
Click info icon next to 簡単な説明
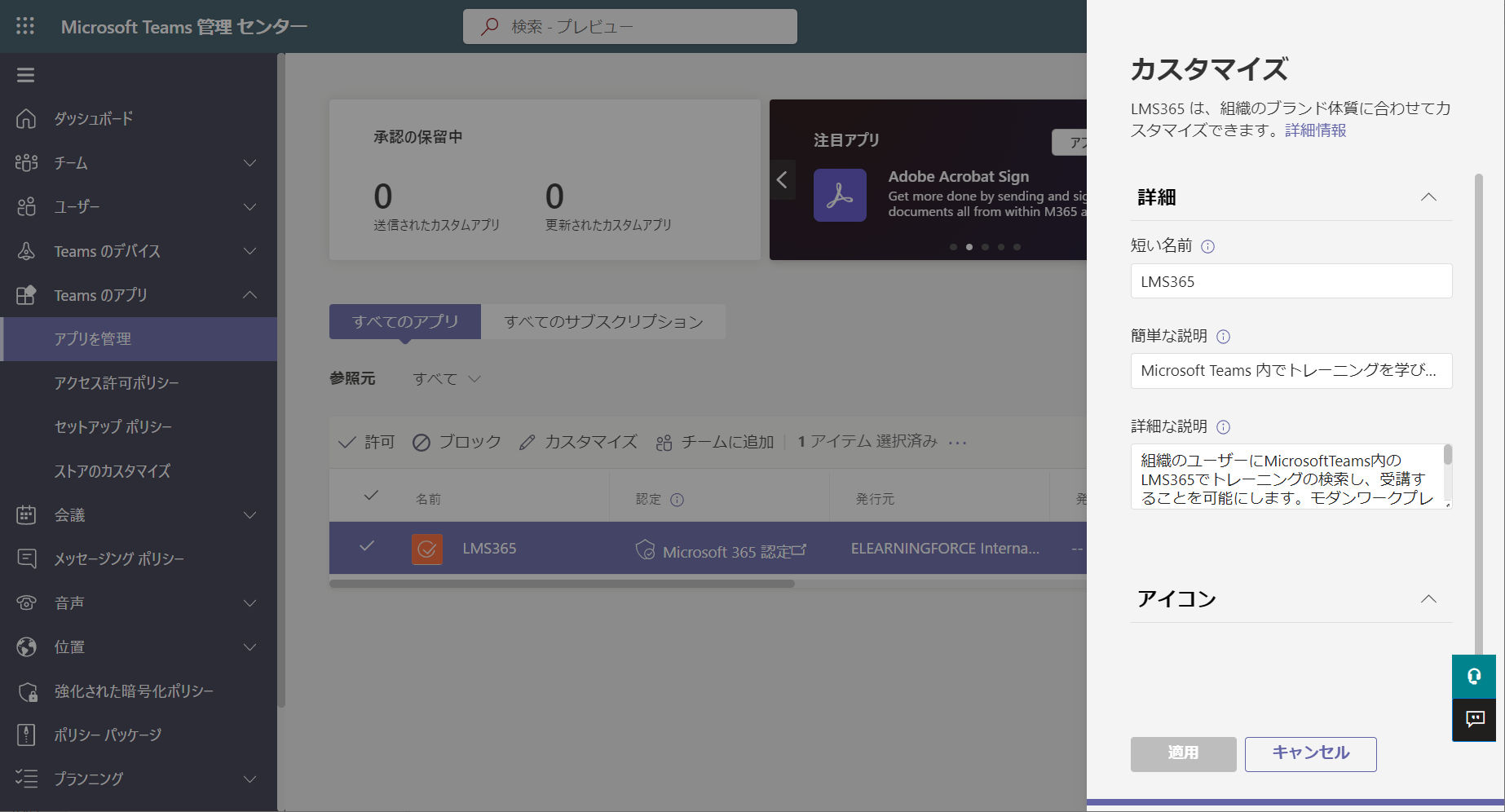[1223, 336]
